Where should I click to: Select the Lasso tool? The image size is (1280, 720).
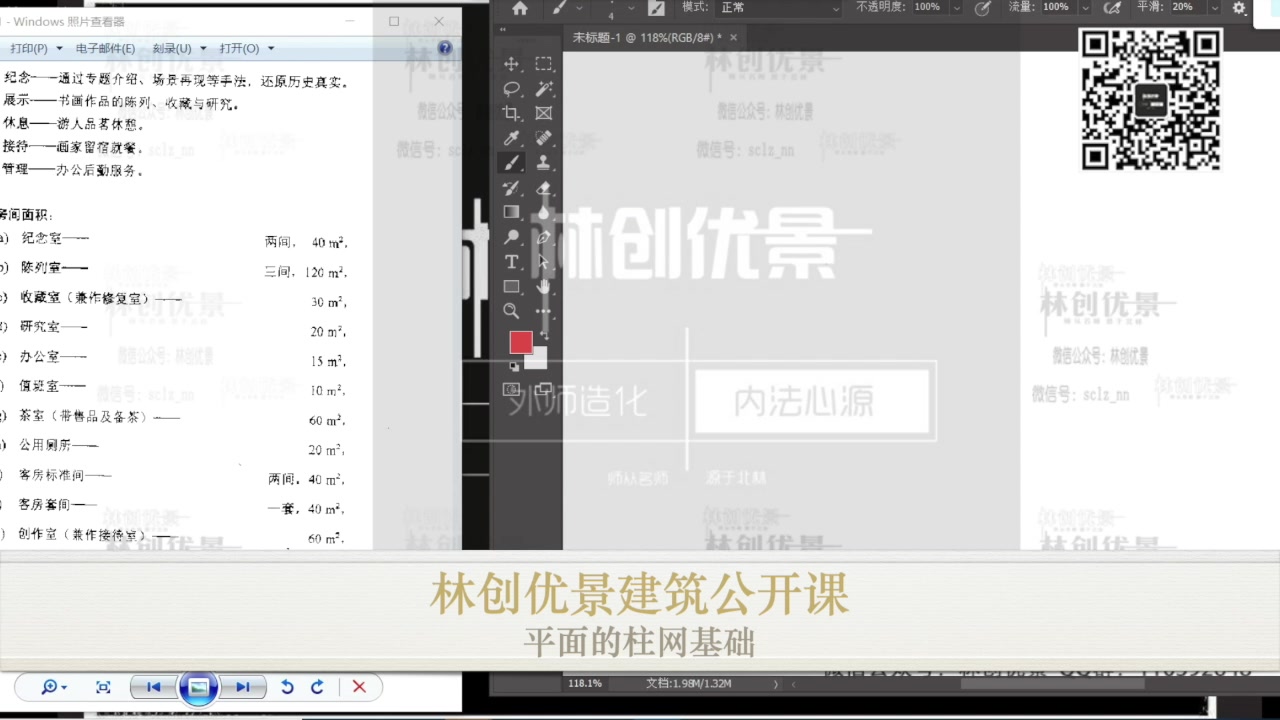(511, 89)
